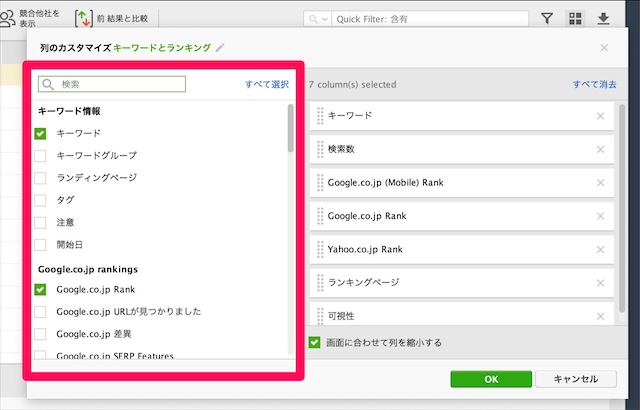This screenshot has height=410, width=640.
Task: Click the drag handle of キーワード row
Action: click(320, 116)
